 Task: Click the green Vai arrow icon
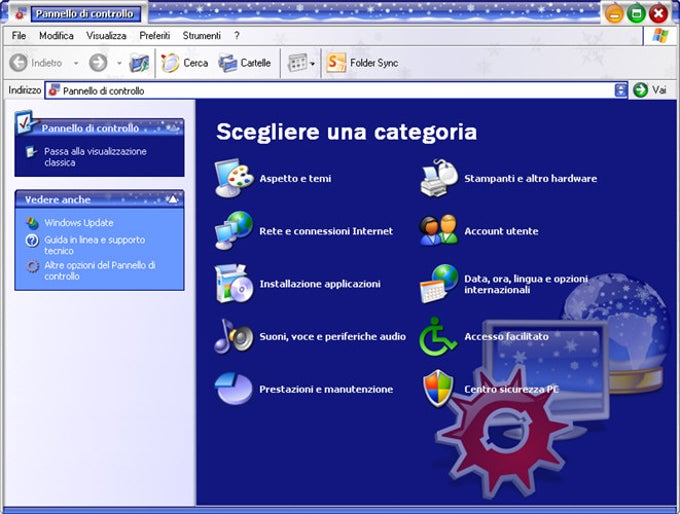pyautogui.click(x=641, y=90)
